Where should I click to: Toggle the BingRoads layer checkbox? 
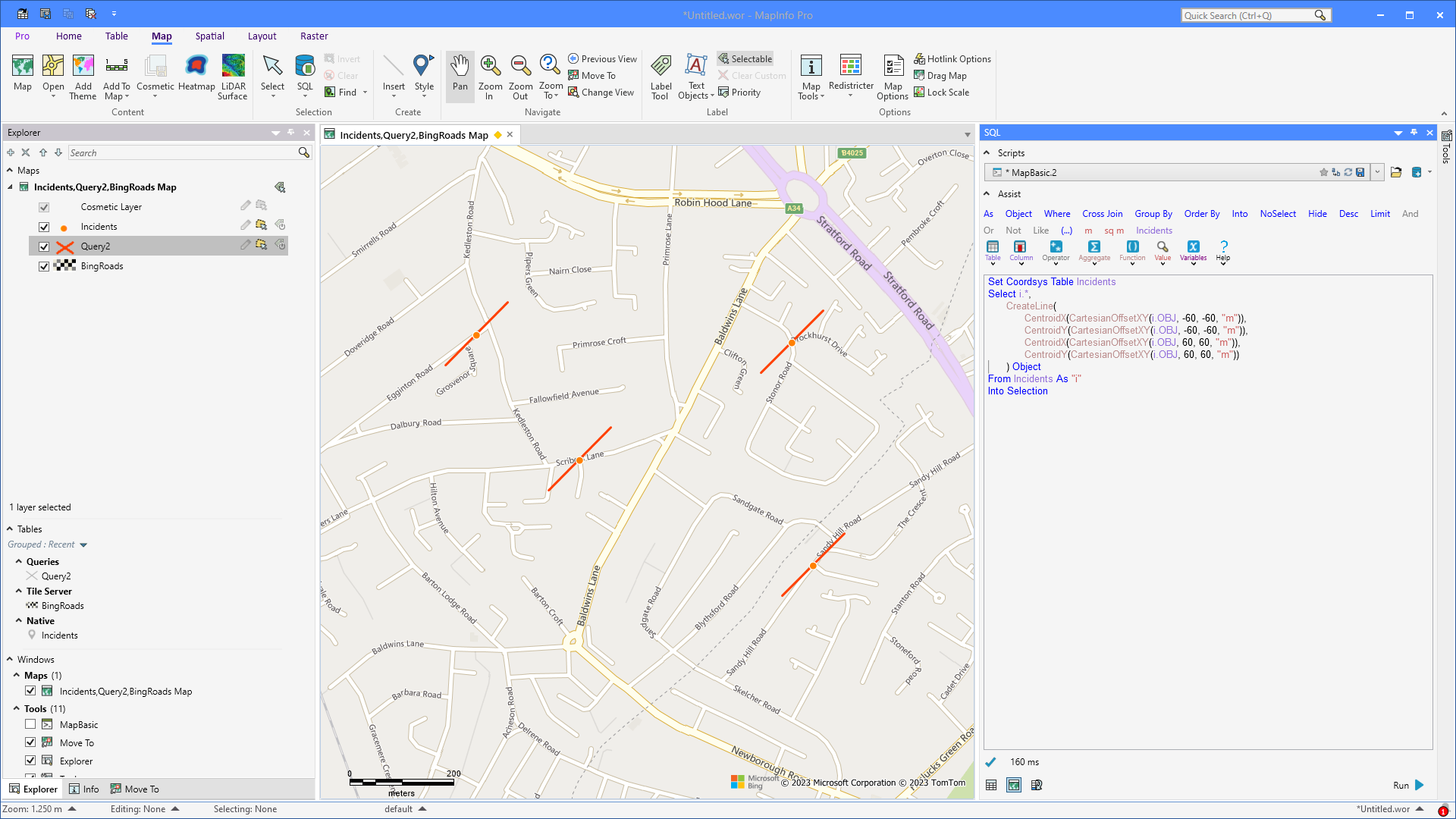(x=44, y=266)
